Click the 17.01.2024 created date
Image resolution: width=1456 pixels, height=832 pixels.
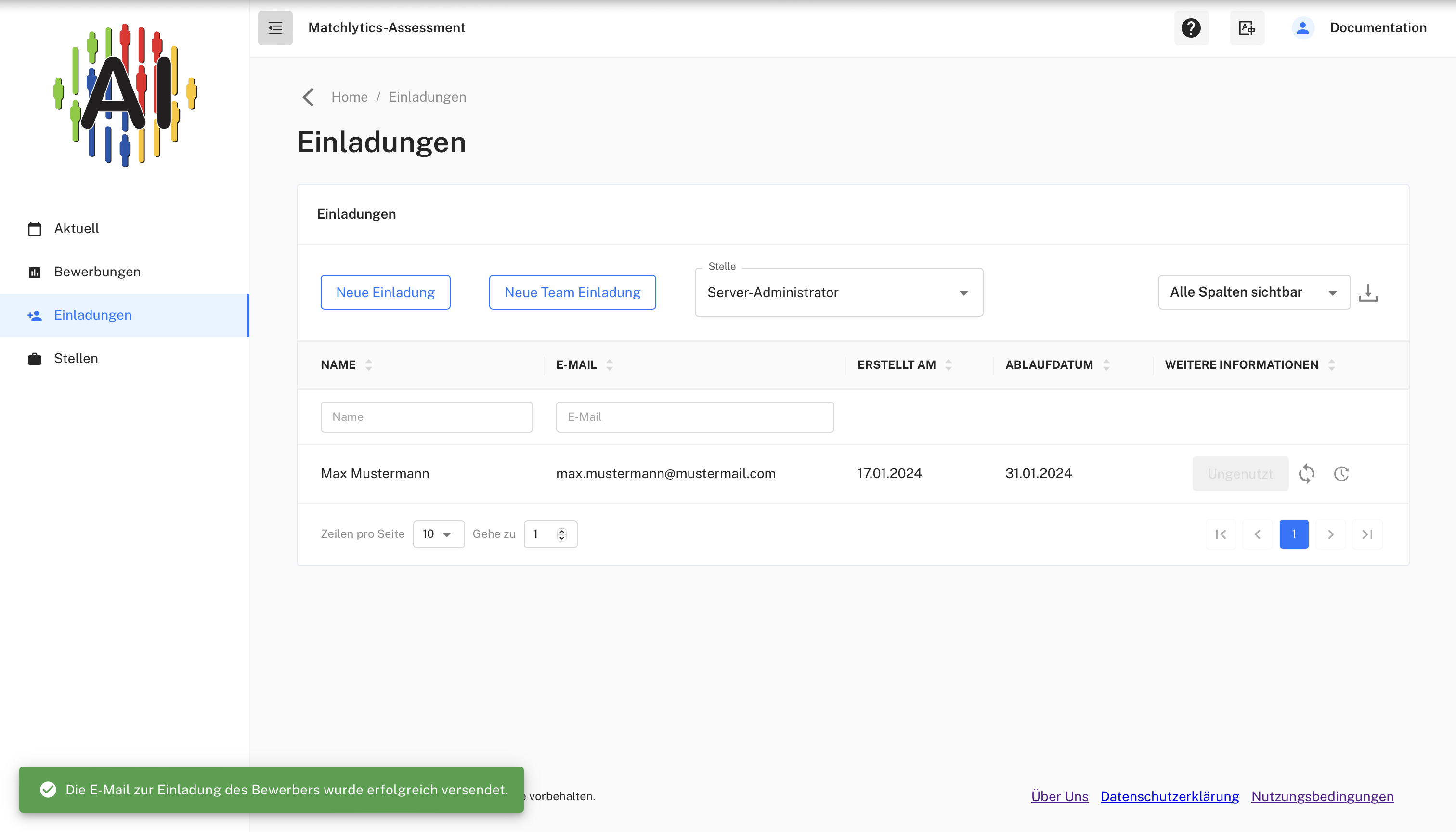pyautogui.click(x=890, y=474)
